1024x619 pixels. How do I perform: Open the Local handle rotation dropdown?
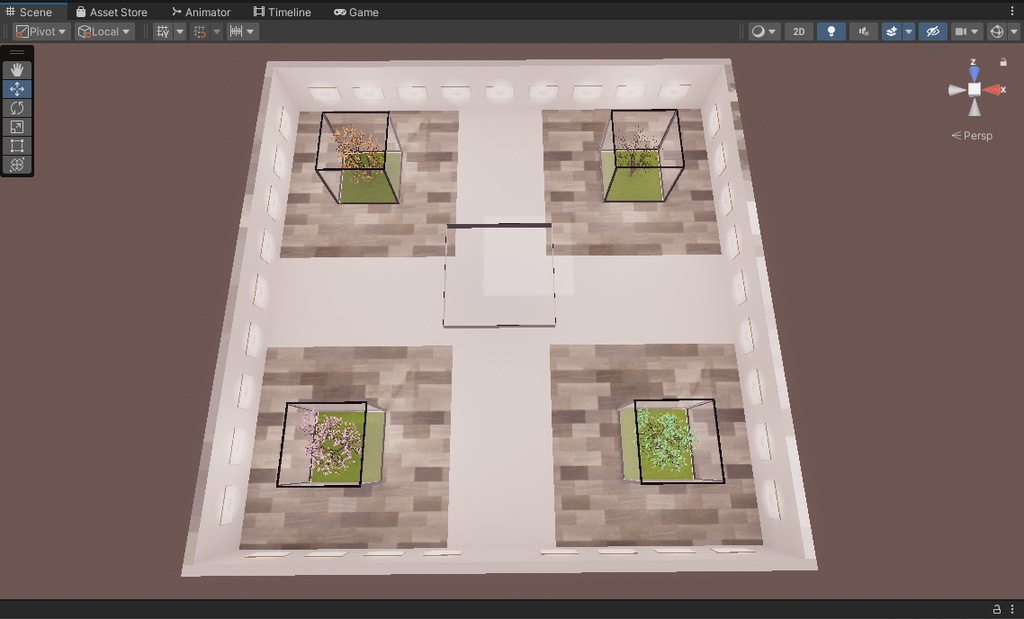[104, 31]
